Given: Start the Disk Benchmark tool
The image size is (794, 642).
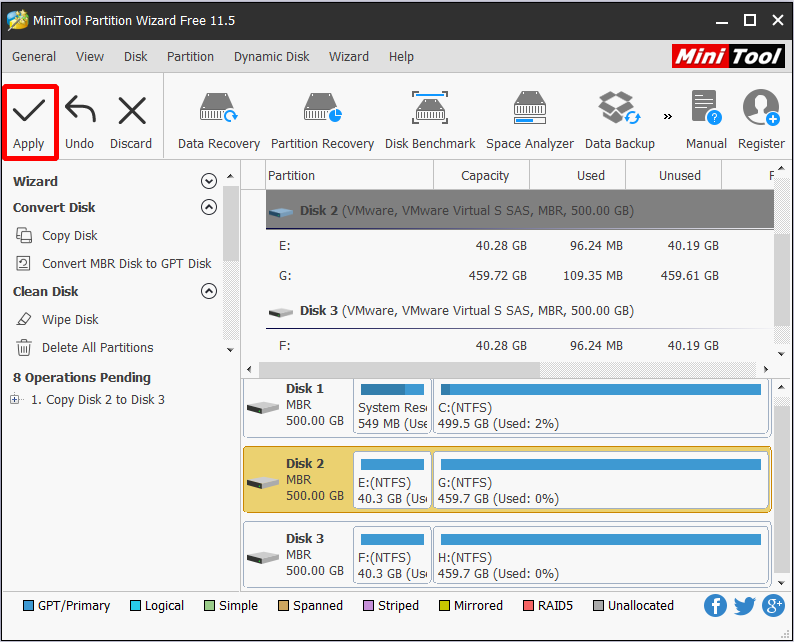Looking at the screenshot, I should click(430, 121).
